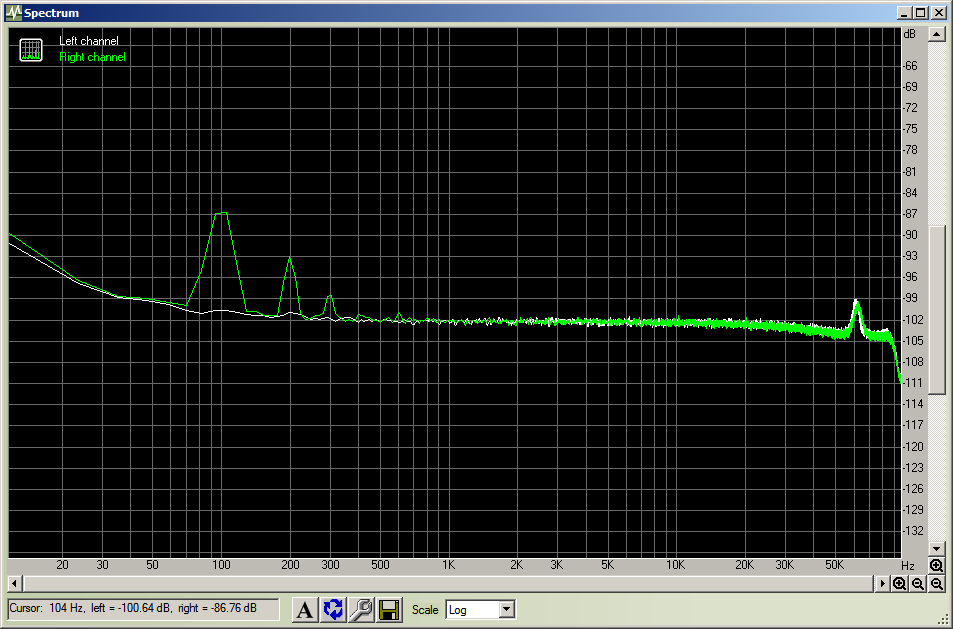Open the Spectrum window system menu icon

click(13, 13)
